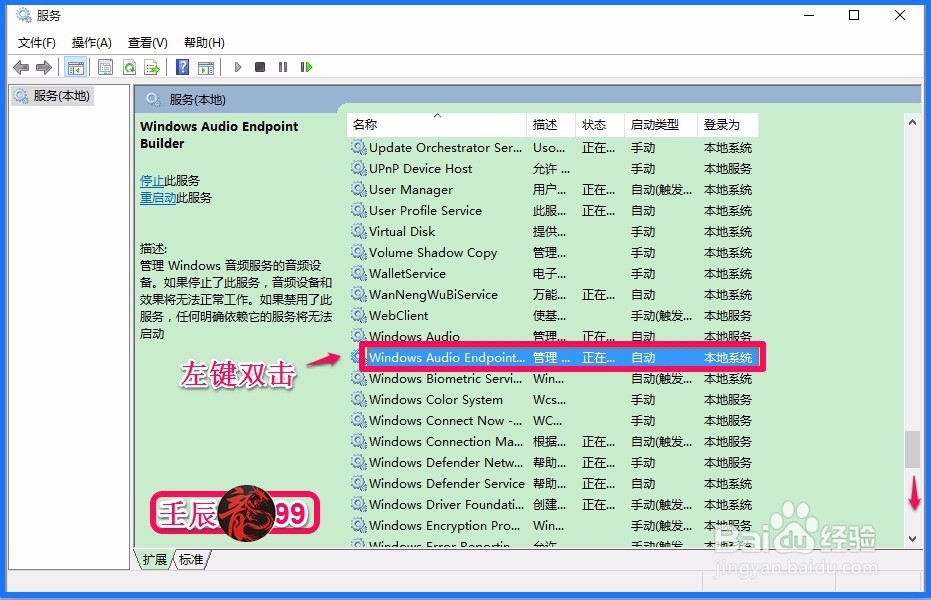Click gear icon beside WebClient
The height and width of the screenshot is (600, 931).
(x=358, y=315)
